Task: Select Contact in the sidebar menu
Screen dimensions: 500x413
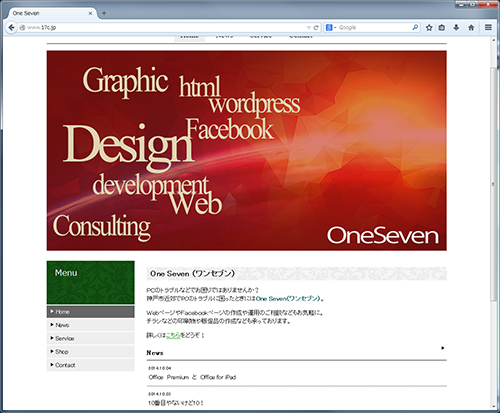Action: tap(90, 365)
